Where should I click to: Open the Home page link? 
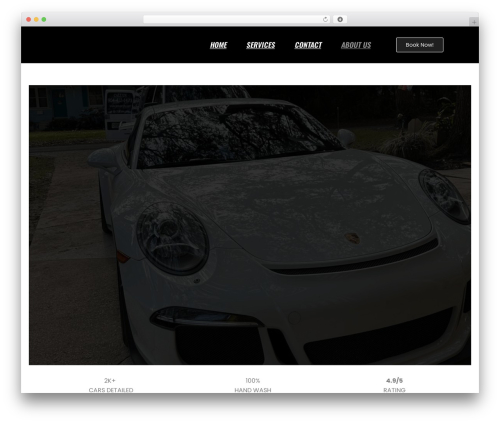click(218, 45)
